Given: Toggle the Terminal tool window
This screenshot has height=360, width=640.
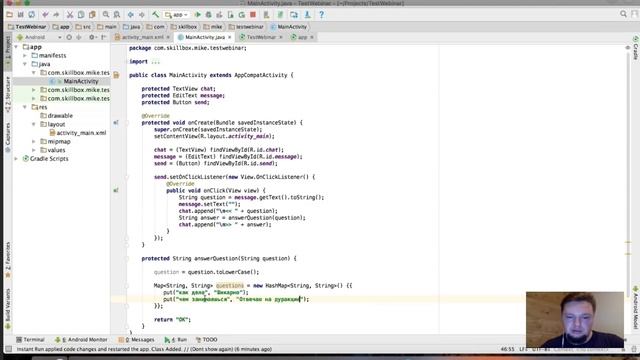Looking at the screenshot, I should point(30,340).
